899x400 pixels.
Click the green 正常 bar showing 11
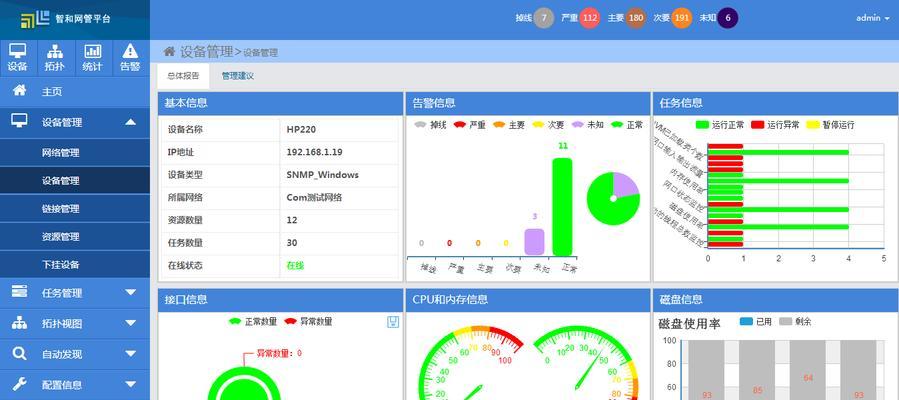tap(562, 207)
